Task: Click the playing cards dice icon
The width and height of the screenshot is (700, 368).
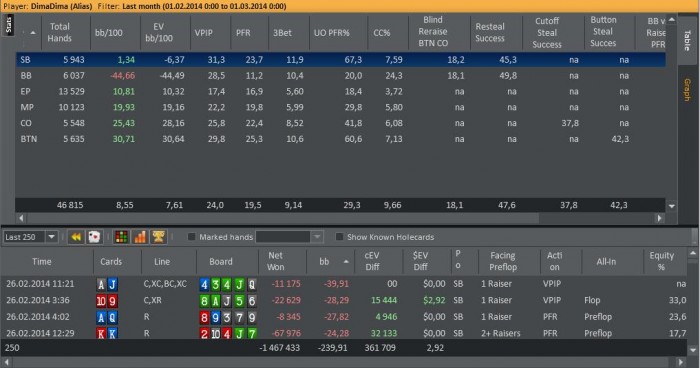Action: coord(94,237)
